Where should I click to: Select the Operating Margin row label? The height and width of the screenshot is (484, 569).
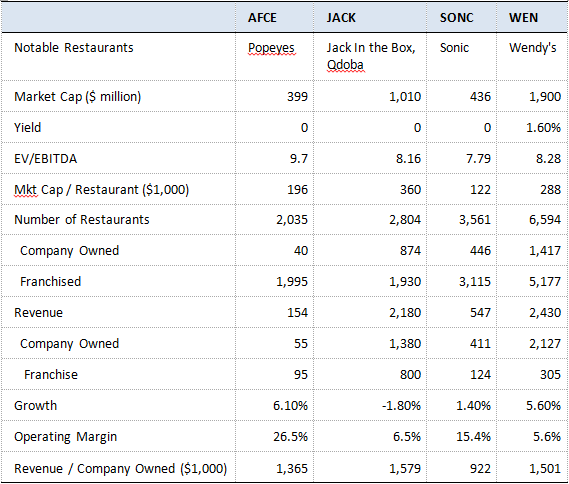coord(65,437)
